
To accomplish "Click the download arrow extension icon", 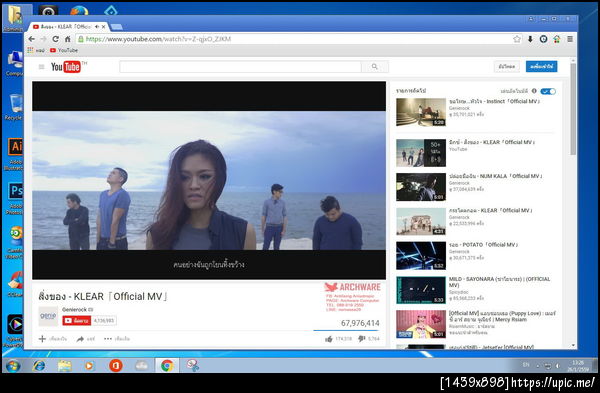I will pos(530,39).
